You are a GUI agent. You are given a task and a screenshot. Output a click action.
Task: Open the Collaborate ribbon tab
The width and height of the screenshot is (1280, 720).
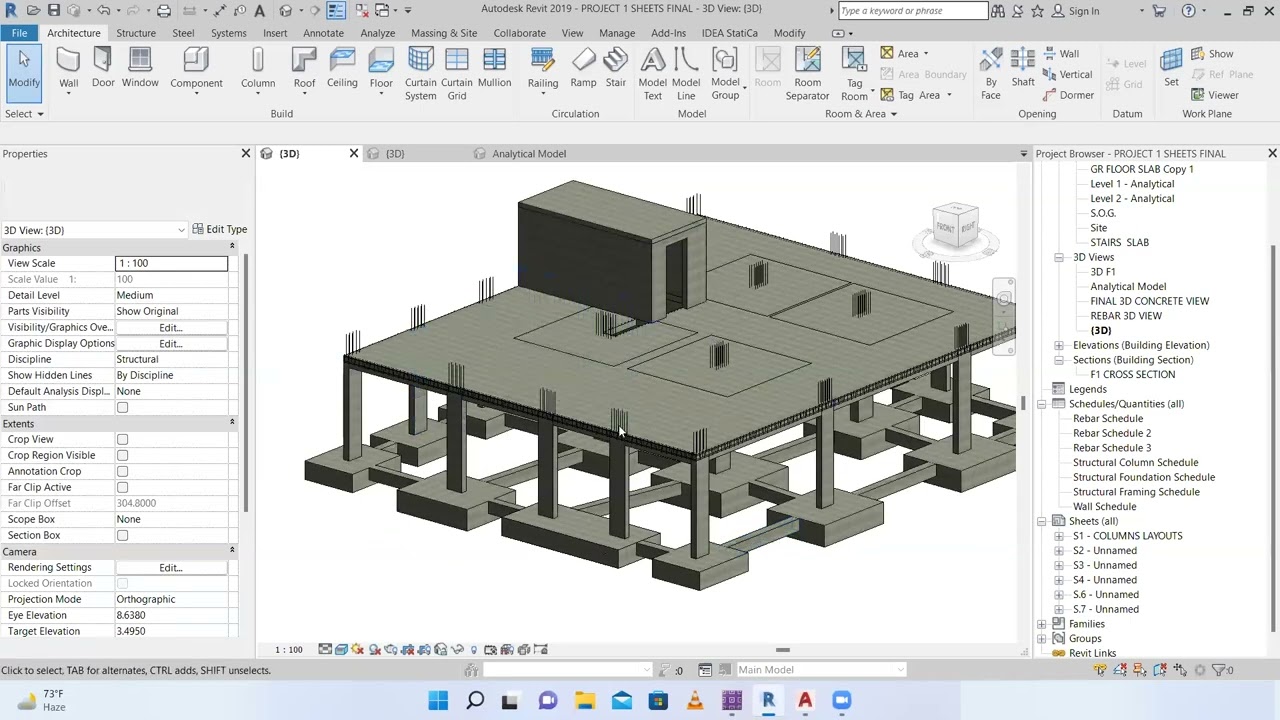519,33
